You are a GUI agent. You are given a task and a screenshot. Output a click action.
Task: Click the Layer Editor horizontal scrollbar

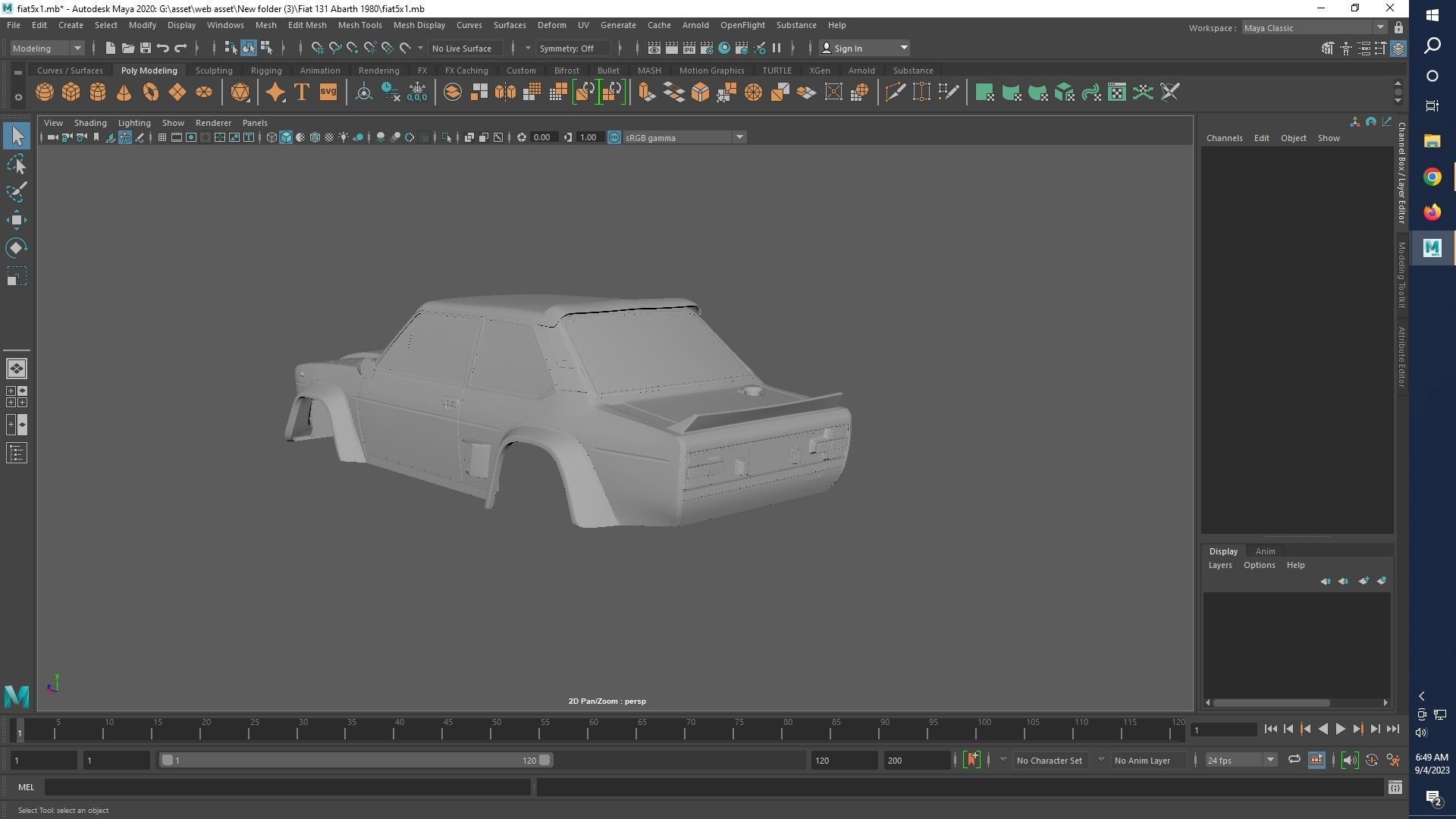tap(1271, 702)
